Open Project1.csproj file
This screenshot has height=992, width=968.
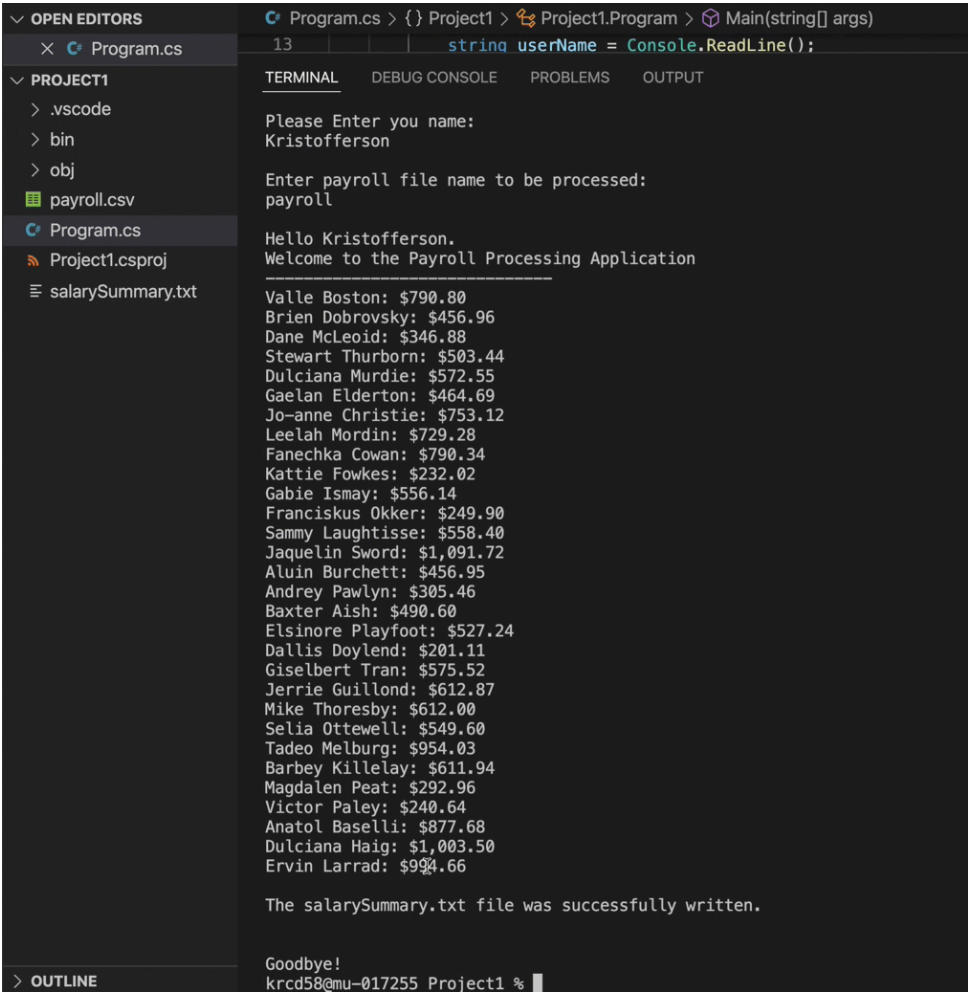click(108, 260)
